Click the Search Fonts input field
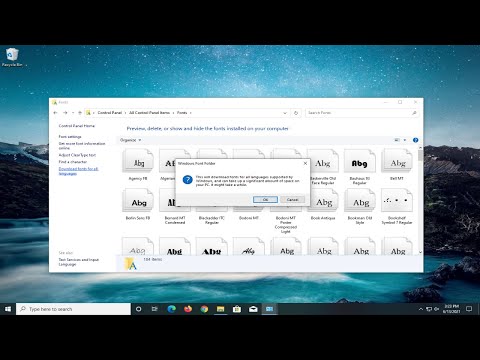Viewport: 480px width, 360px height. pos(362,113)
